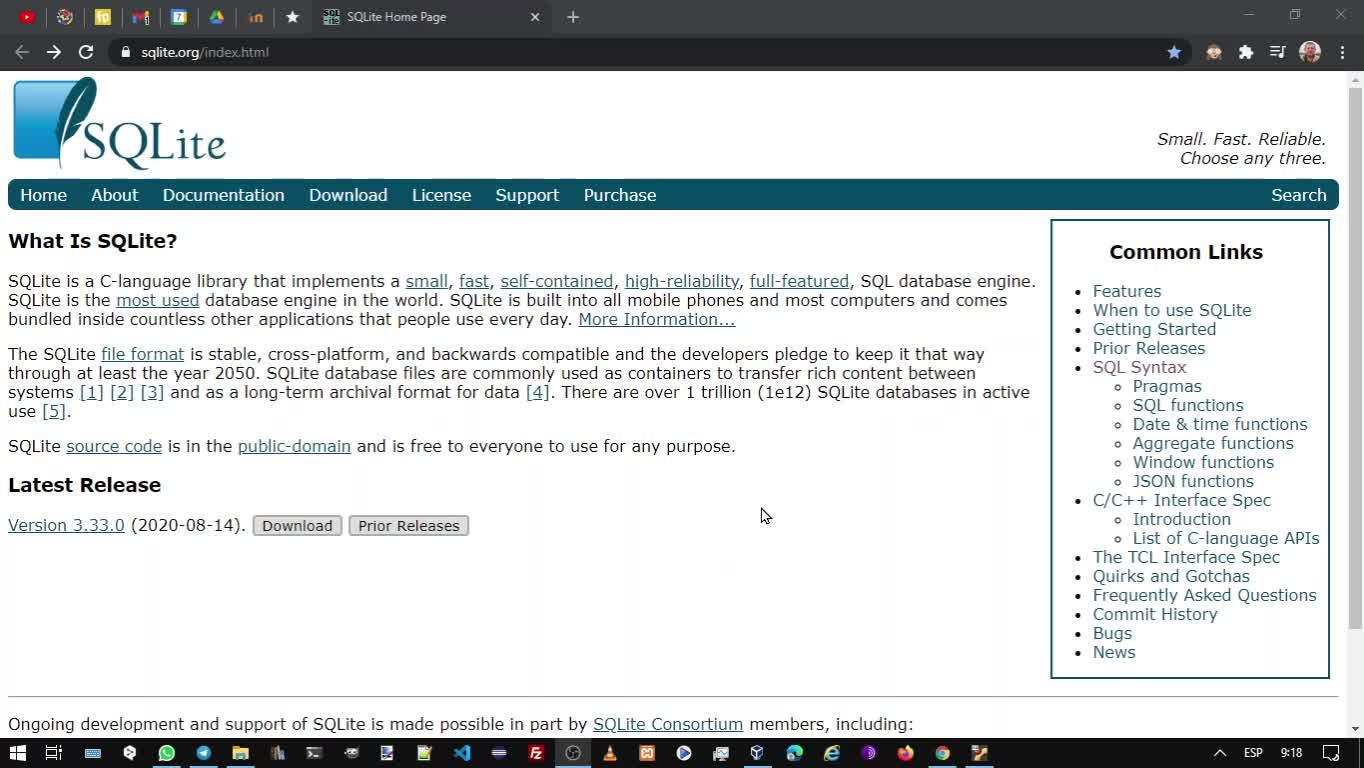1364x768 pixels.
Task: Click Search in the navigation bar
Action: (x=1299, y=195)
